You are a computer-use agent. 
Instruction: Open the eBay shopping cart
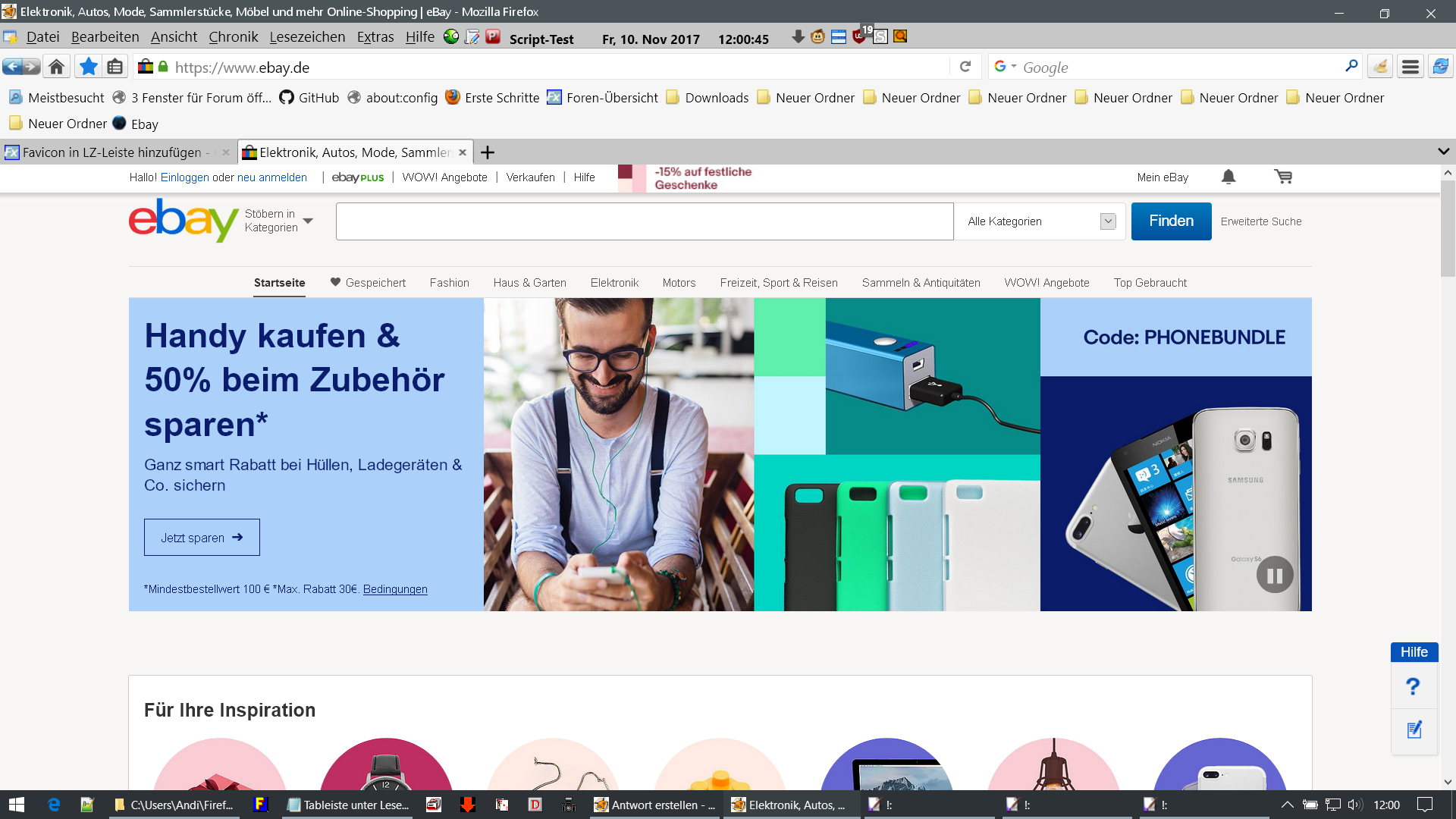(1283, 177)
